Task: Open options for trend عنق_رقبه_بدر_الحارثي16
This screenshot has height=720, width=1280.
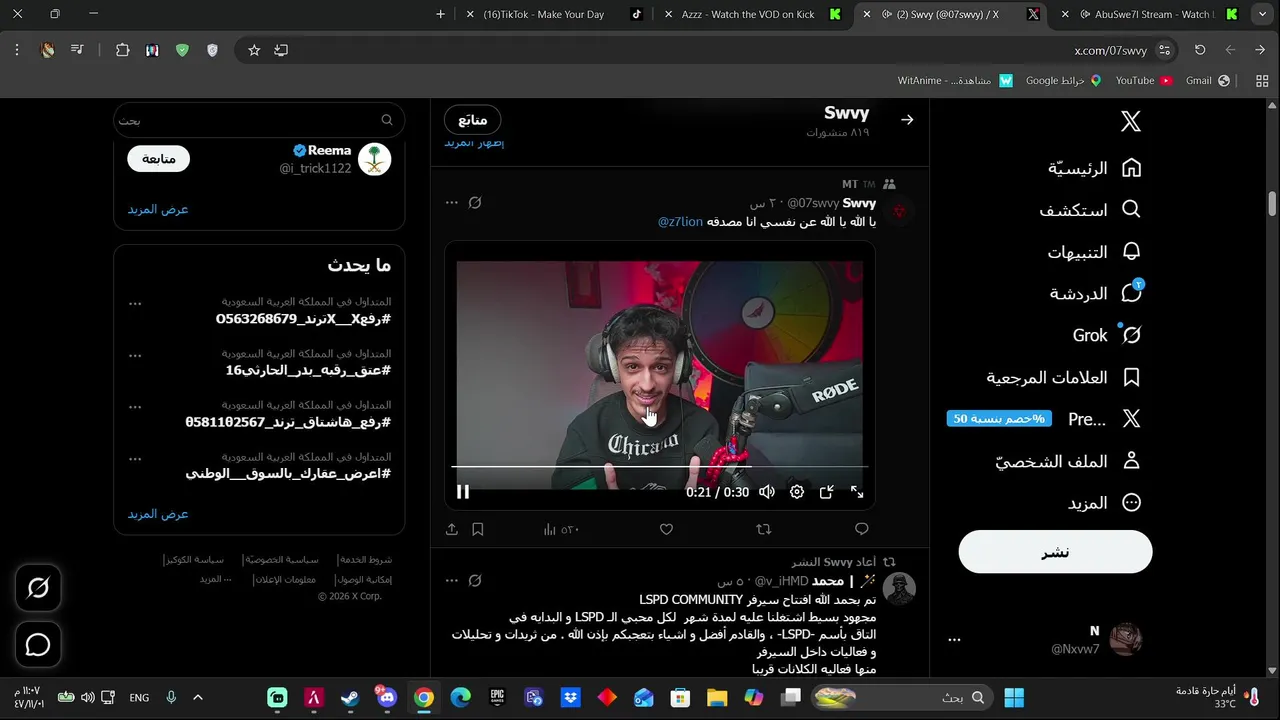Action: coord(135,355)
